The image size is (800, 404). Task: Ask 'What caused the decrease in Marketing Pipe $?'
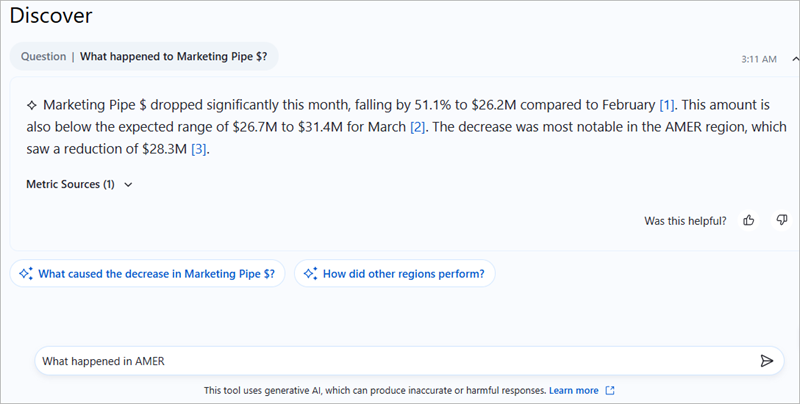[x=161, y=273]
